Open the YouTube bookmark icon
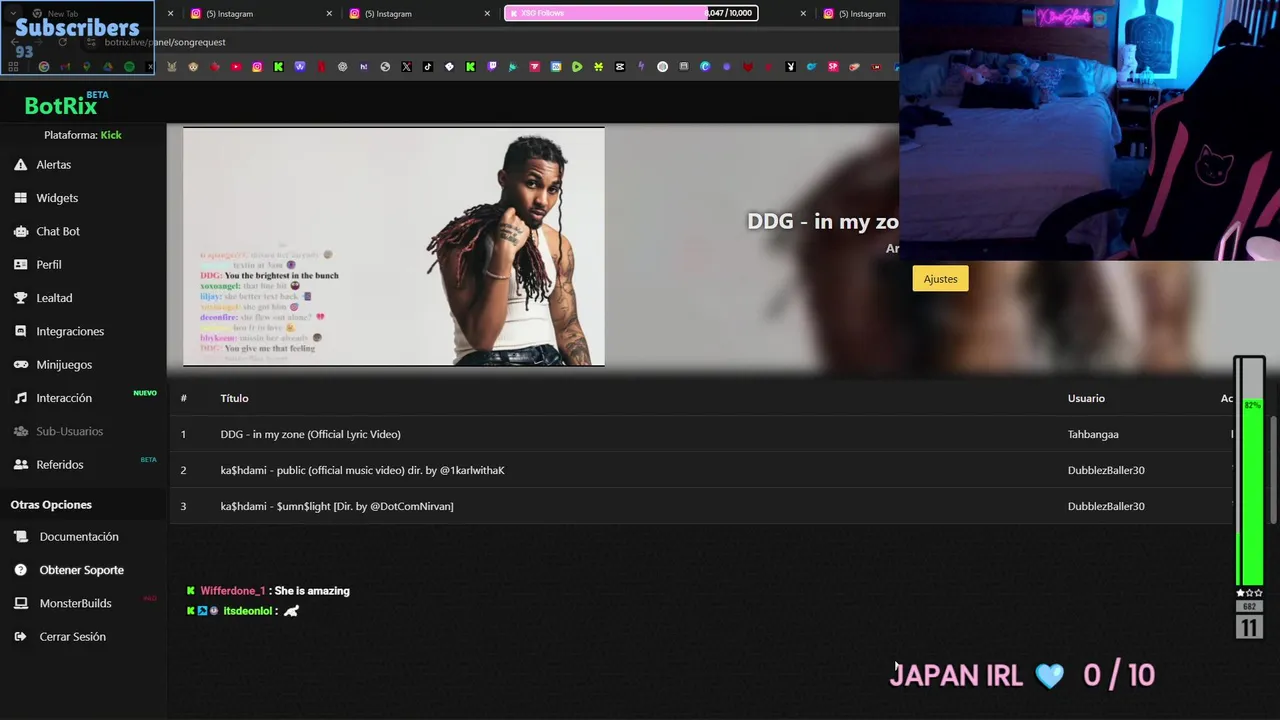Screen dimensions: 1280x720 [x=236, y=67]
